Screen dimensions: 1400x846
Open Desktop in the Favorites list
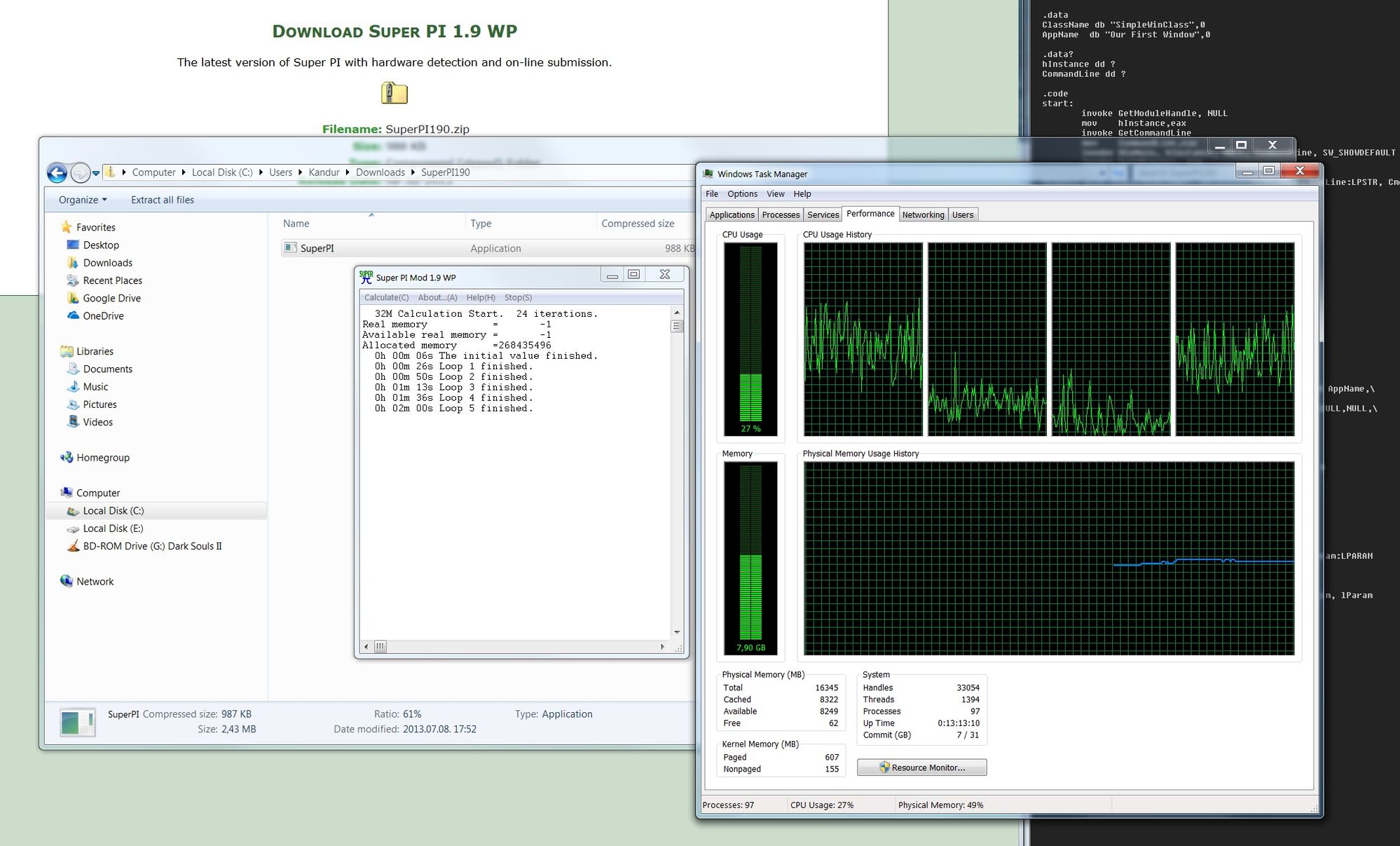101,245
